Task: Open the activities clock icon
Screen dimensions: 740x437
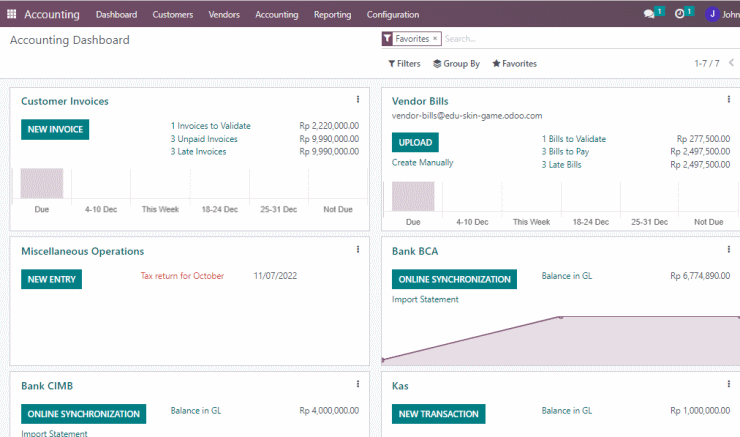Action: pos(679,14)
